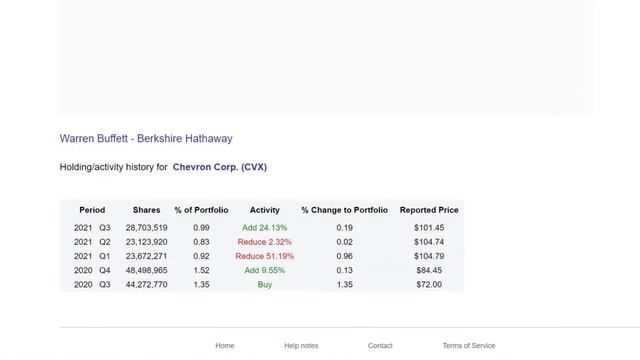Select the Add 24.13% activity entry
Viewport: 640px width, 360px height.
coord(264,228)
